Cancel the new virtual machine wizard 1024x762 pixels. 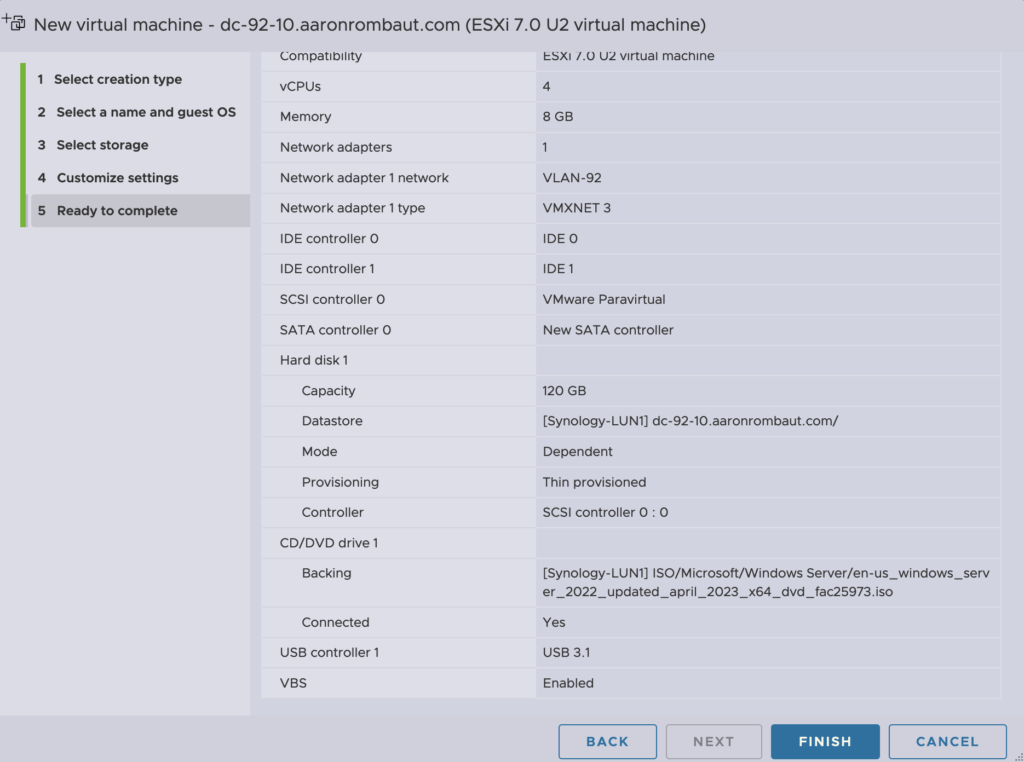coord(946,741)
